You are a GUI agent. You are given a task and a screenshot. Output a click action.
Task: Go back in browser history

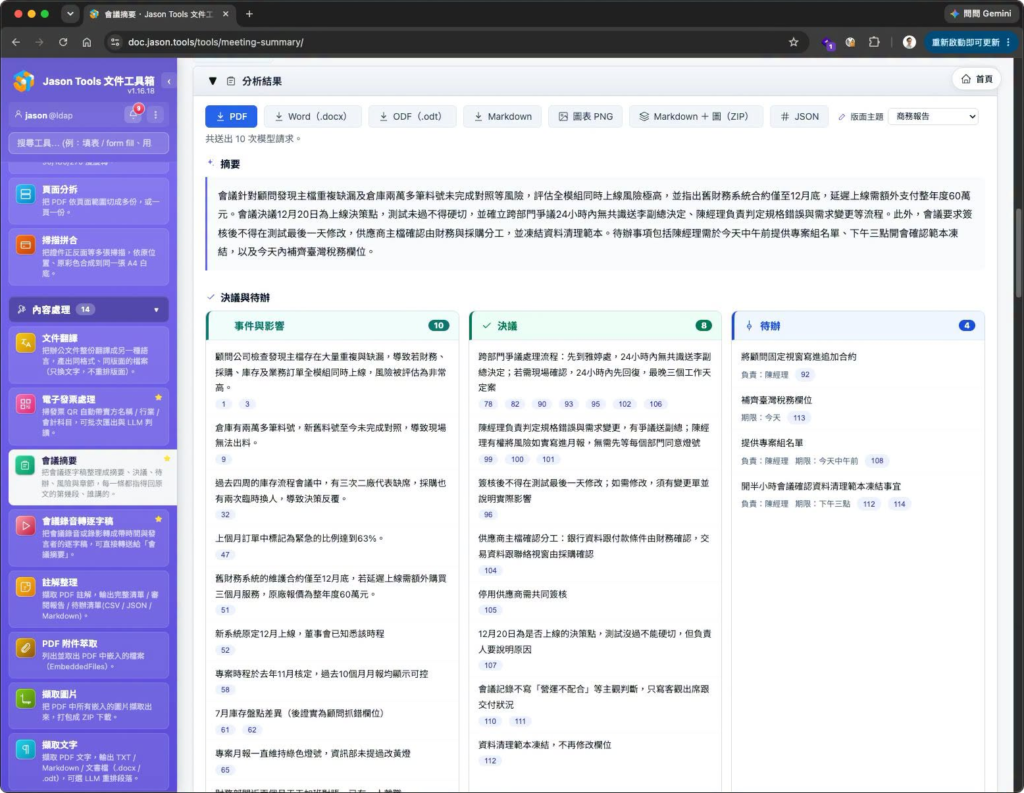coord(16,42)
